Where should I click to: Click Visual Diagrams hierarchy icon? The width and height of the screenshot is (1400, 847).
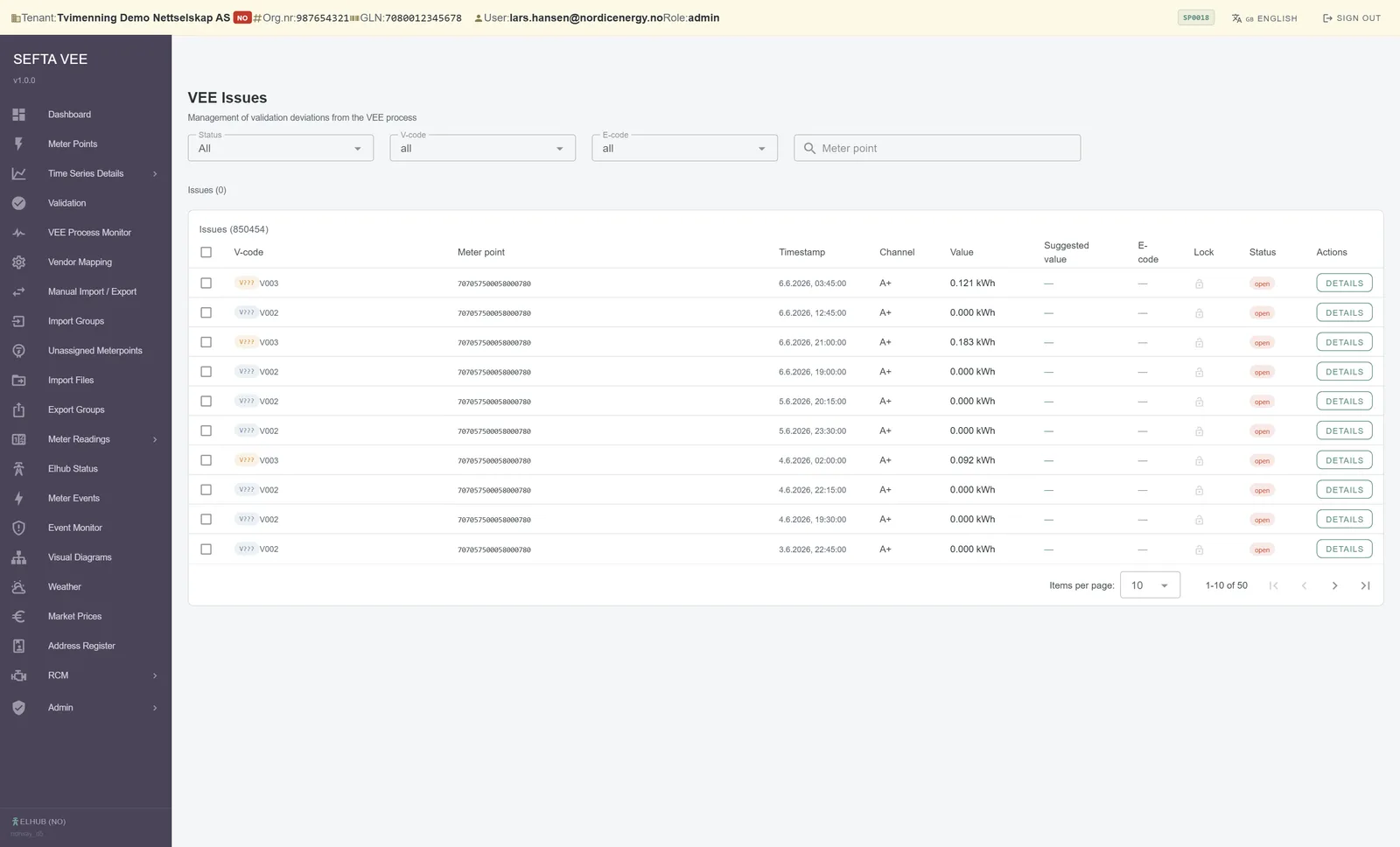(18, 557)
